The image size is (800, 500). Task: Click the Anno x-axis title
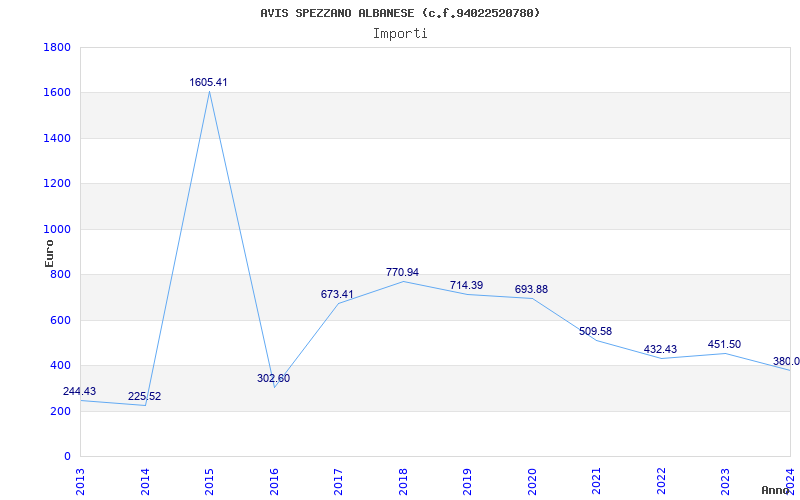[774, 490]
